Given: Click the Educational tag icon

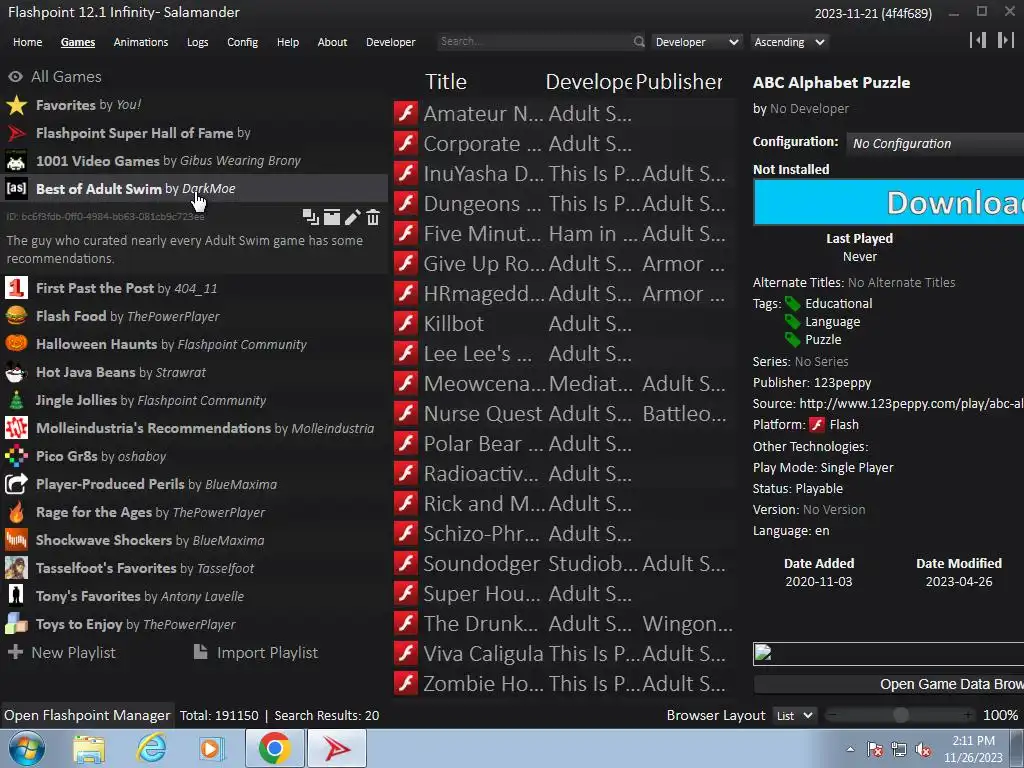Looking at the screenshot, I should [x=793, y=304].
